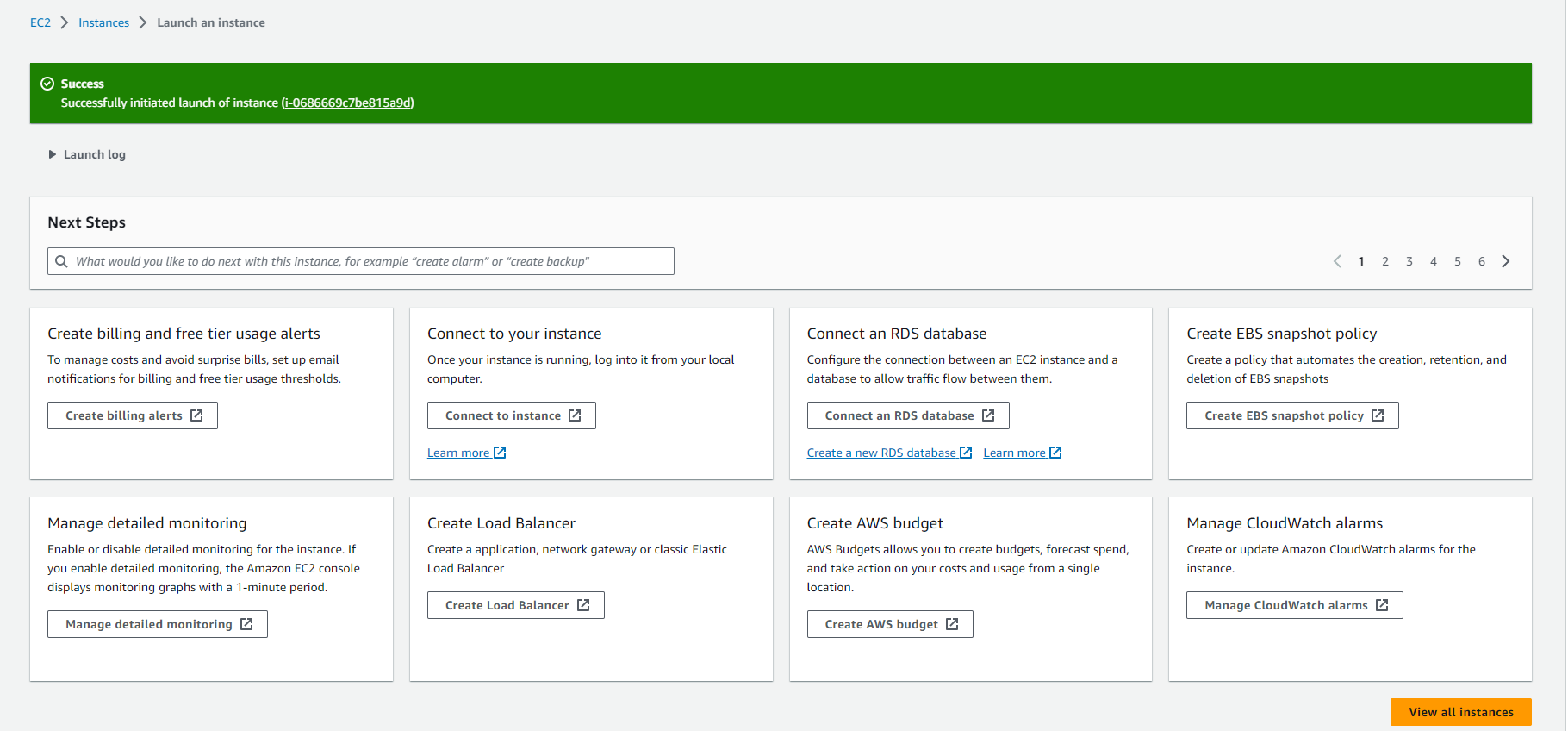Click the Success checkmark icon in banner

click(x=47, y=84)
